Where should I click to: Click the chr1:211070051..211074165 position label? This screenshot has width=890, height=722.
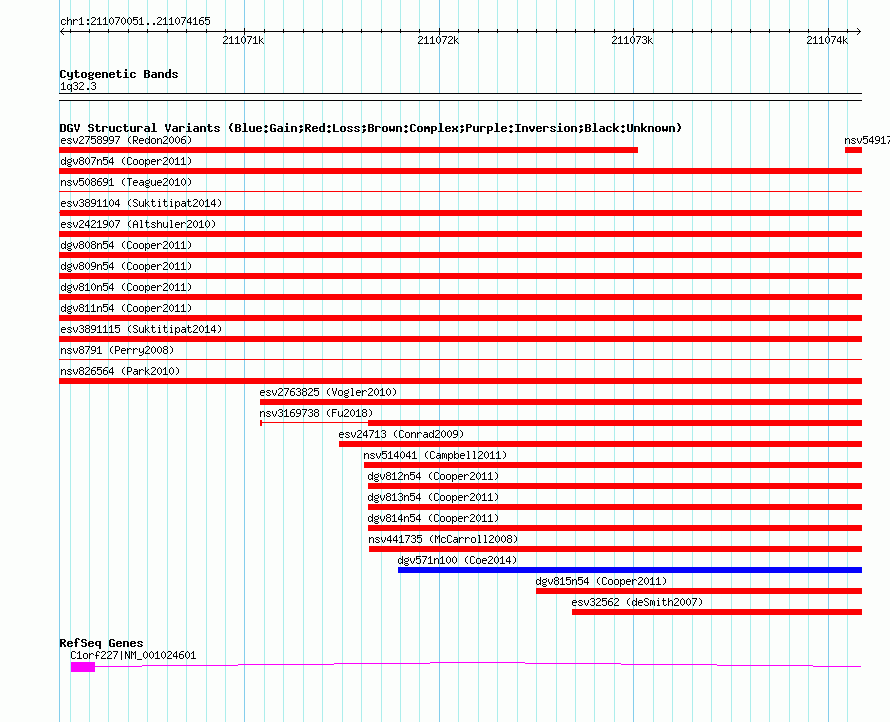135,21
